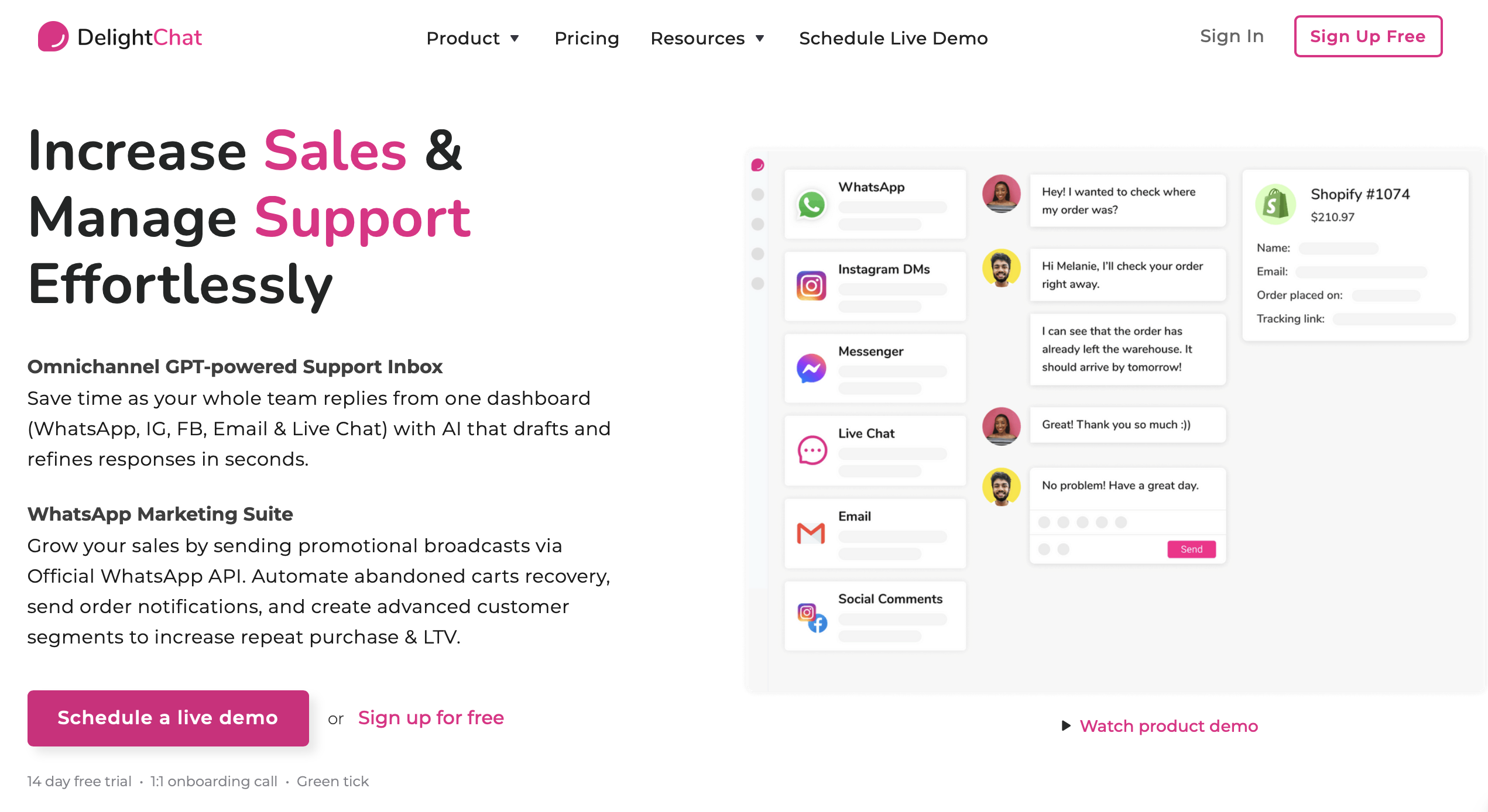
Task: Click the play triangle beside Watch product demo
Action: [1066, 726]
